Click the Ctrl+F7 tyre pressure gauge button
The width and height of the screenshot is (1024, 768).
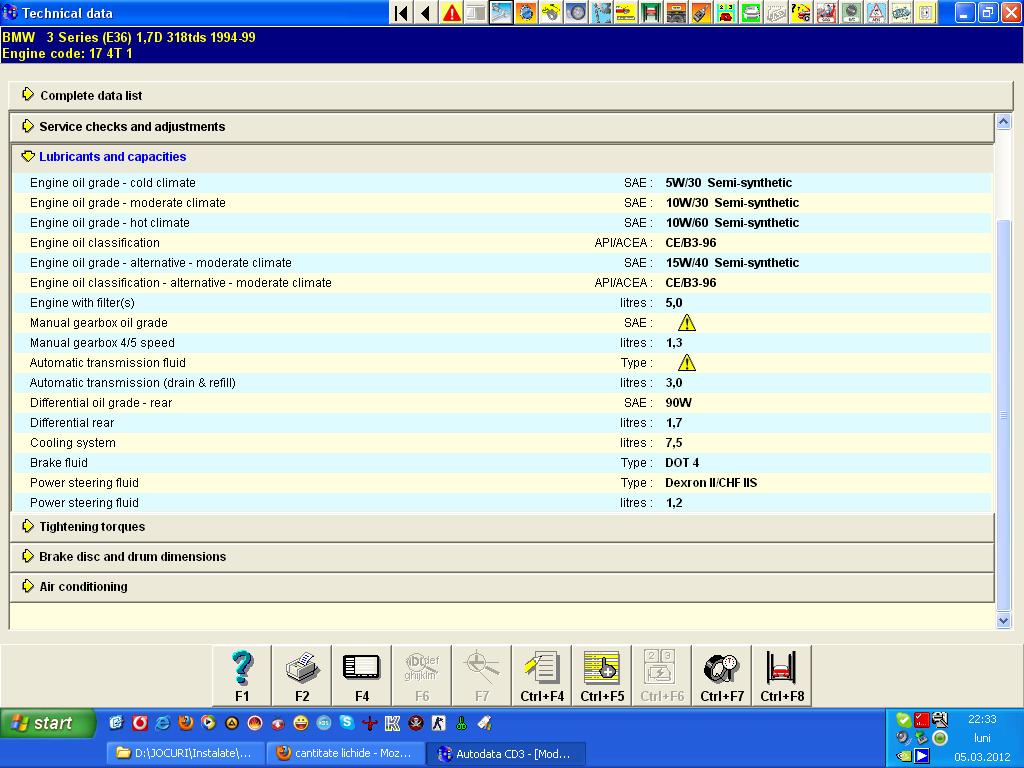(x=722, y=676)
